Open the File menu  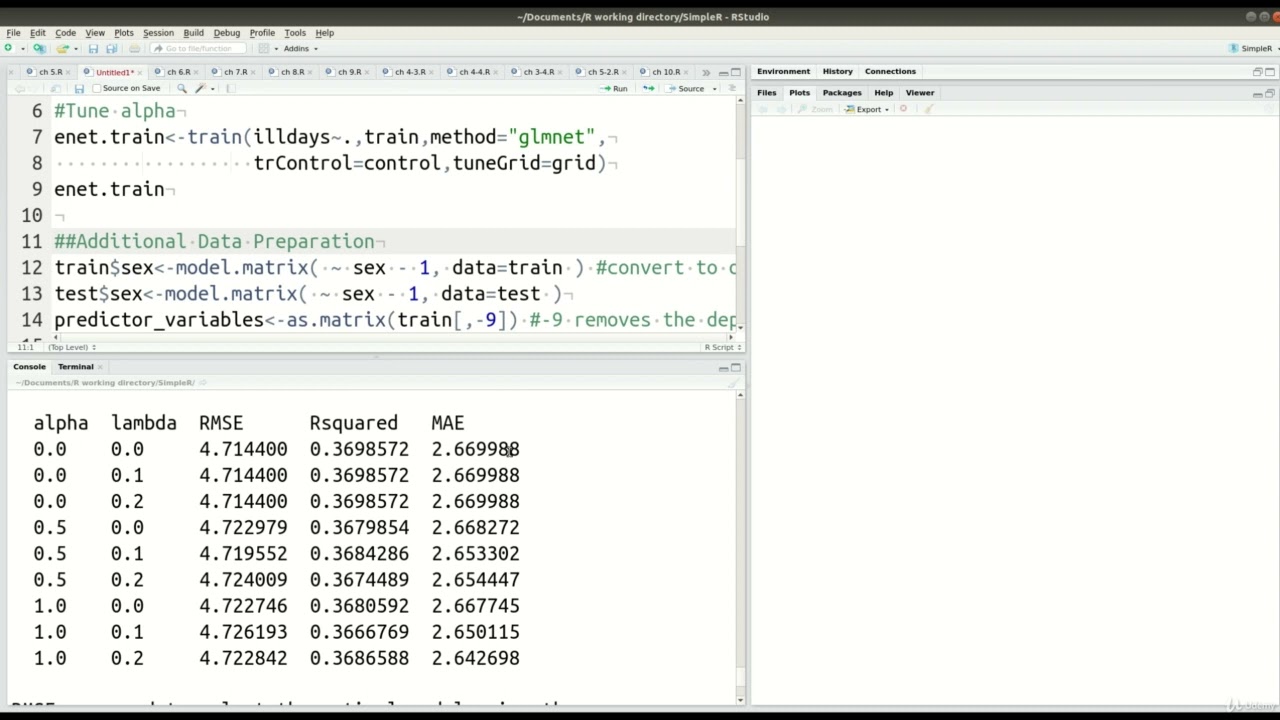(13, 32)
